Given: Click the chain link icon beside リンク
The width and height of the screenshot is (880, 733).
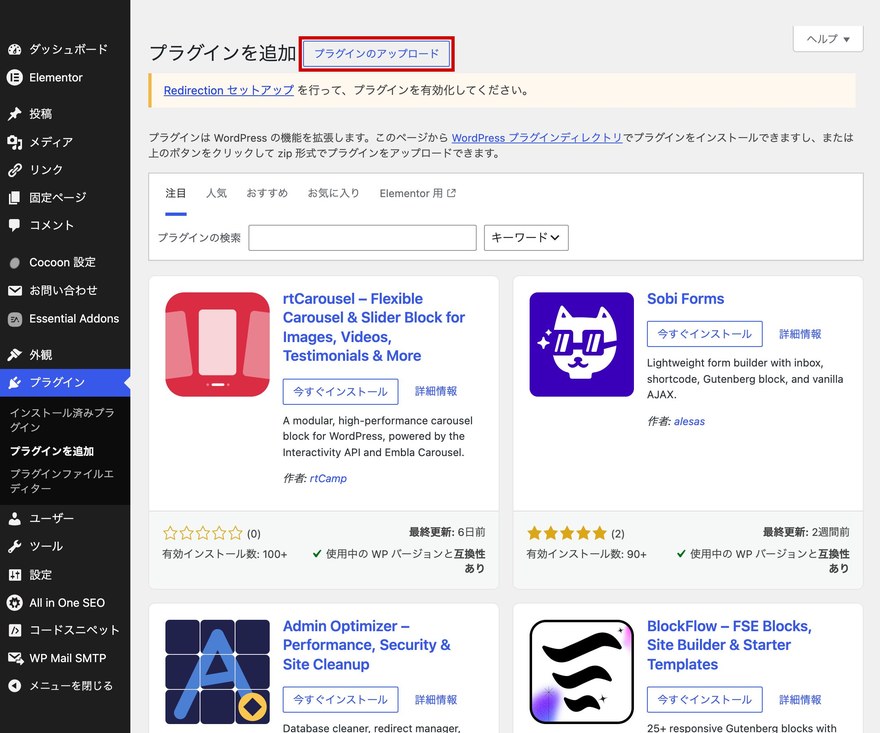Looking at the screenshot, I should click(x=15, y=169).
